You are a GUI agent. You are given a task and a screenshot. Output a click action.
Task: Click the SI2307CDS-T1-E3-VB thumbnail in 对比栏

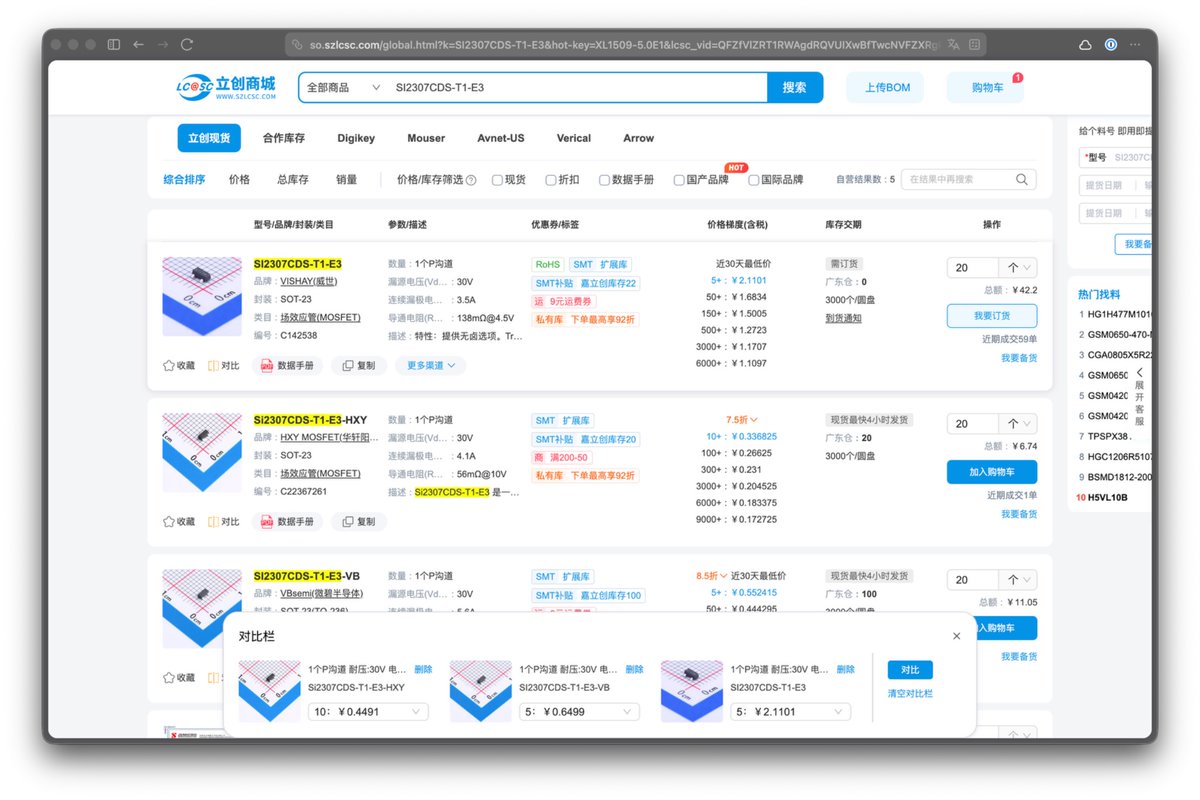(x=481, y=691)
